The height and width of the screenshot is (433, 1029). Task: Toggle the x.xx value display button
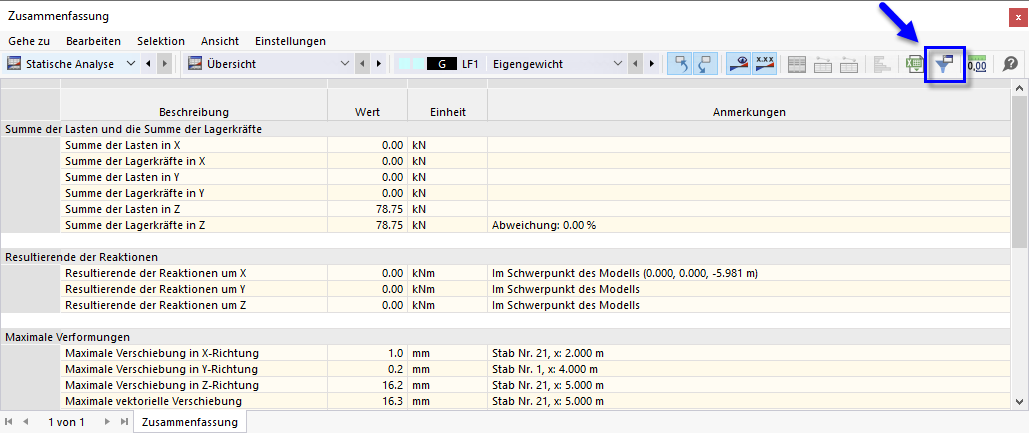click(765, 64)
